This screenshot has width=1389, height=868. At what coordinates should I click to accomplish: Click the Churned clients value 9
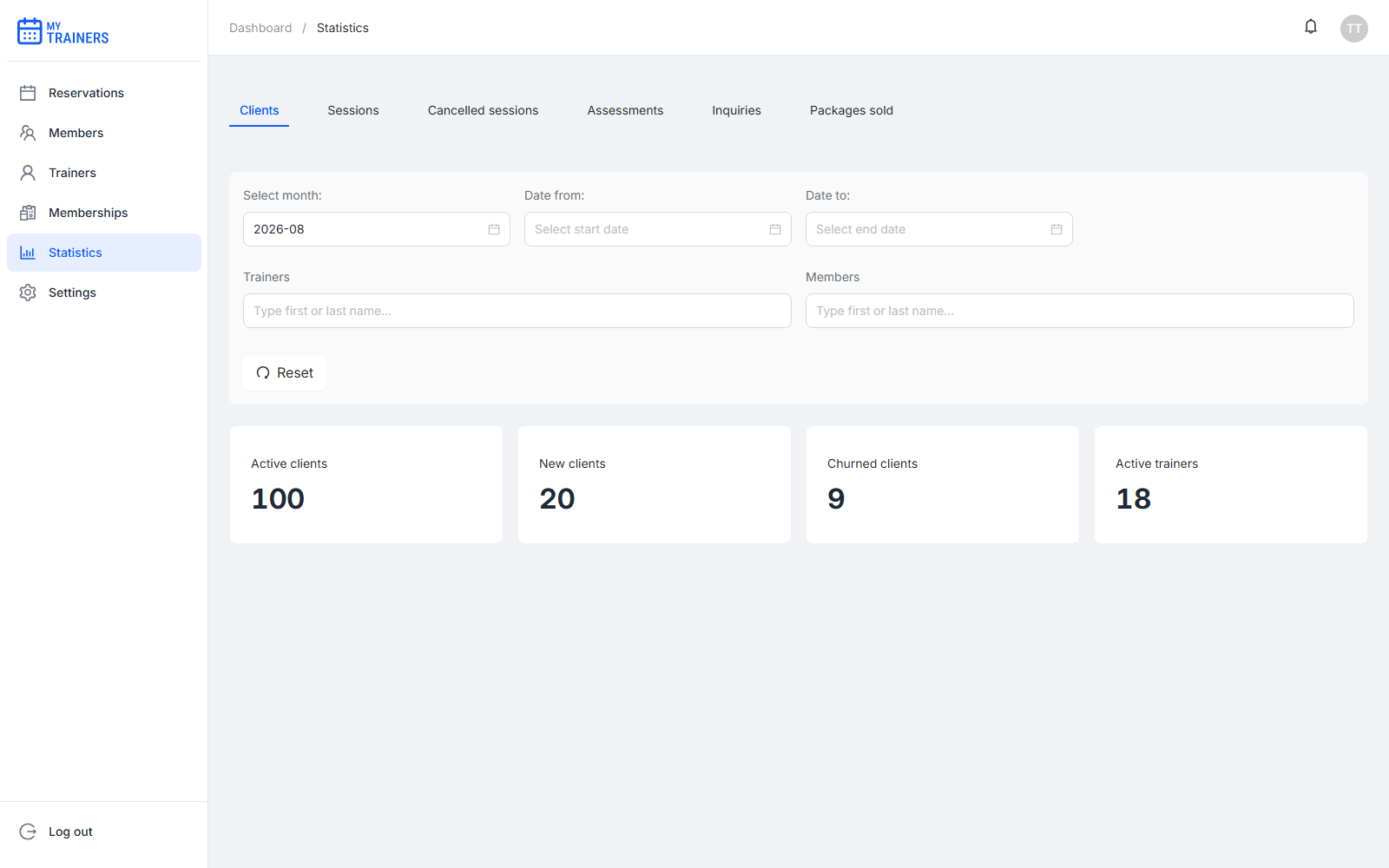pyautogui.click(x=836, y=499)
